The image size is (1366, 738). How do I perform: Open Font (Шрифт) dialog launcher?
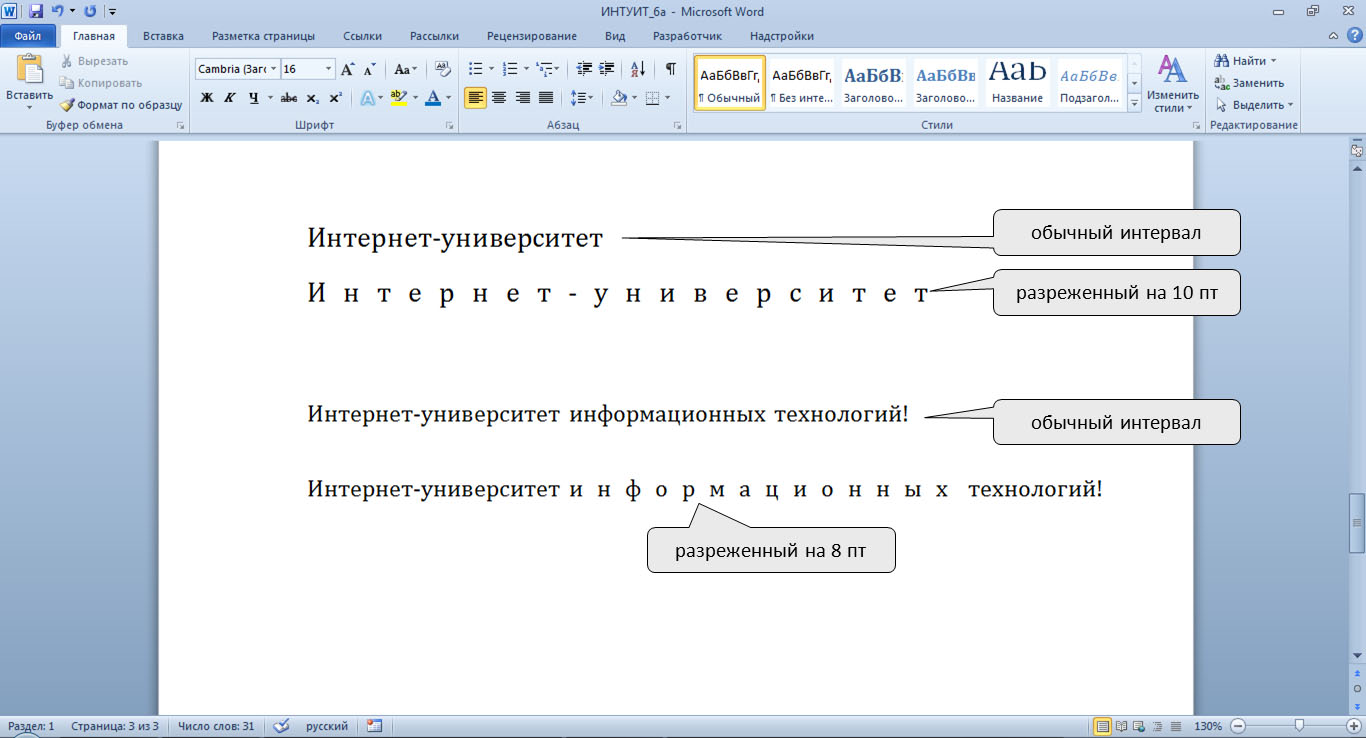(450, 126)
